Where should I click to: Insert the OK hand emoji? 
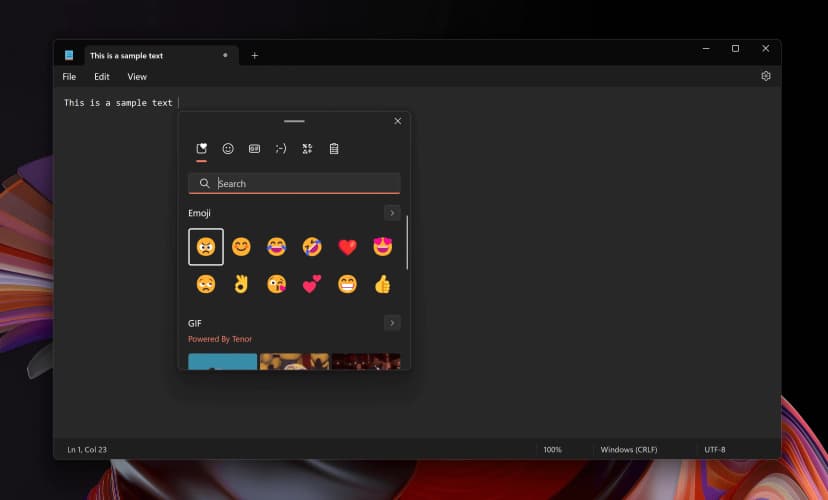point(241,284)
